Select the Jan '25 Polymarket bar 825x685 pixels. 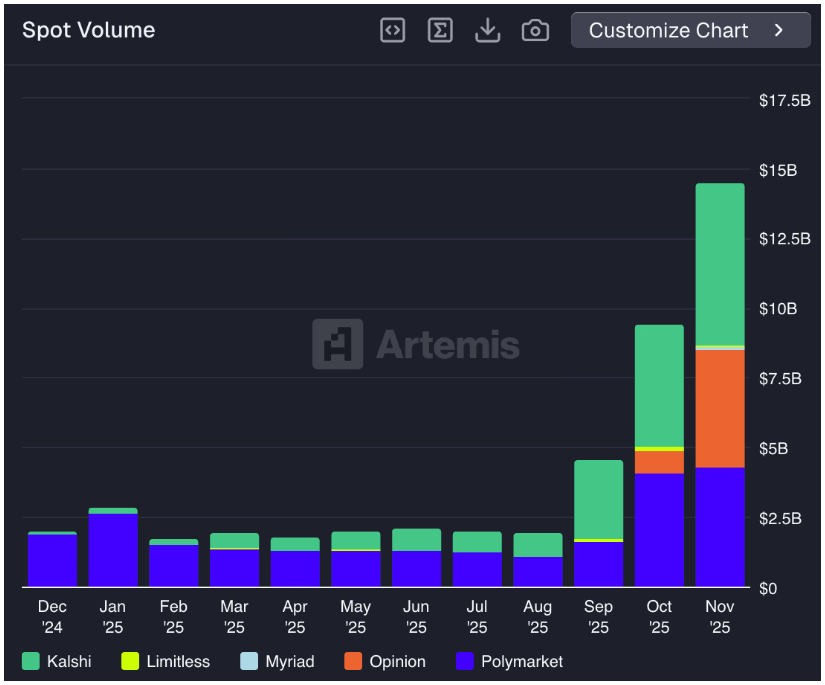pos(113,550)
